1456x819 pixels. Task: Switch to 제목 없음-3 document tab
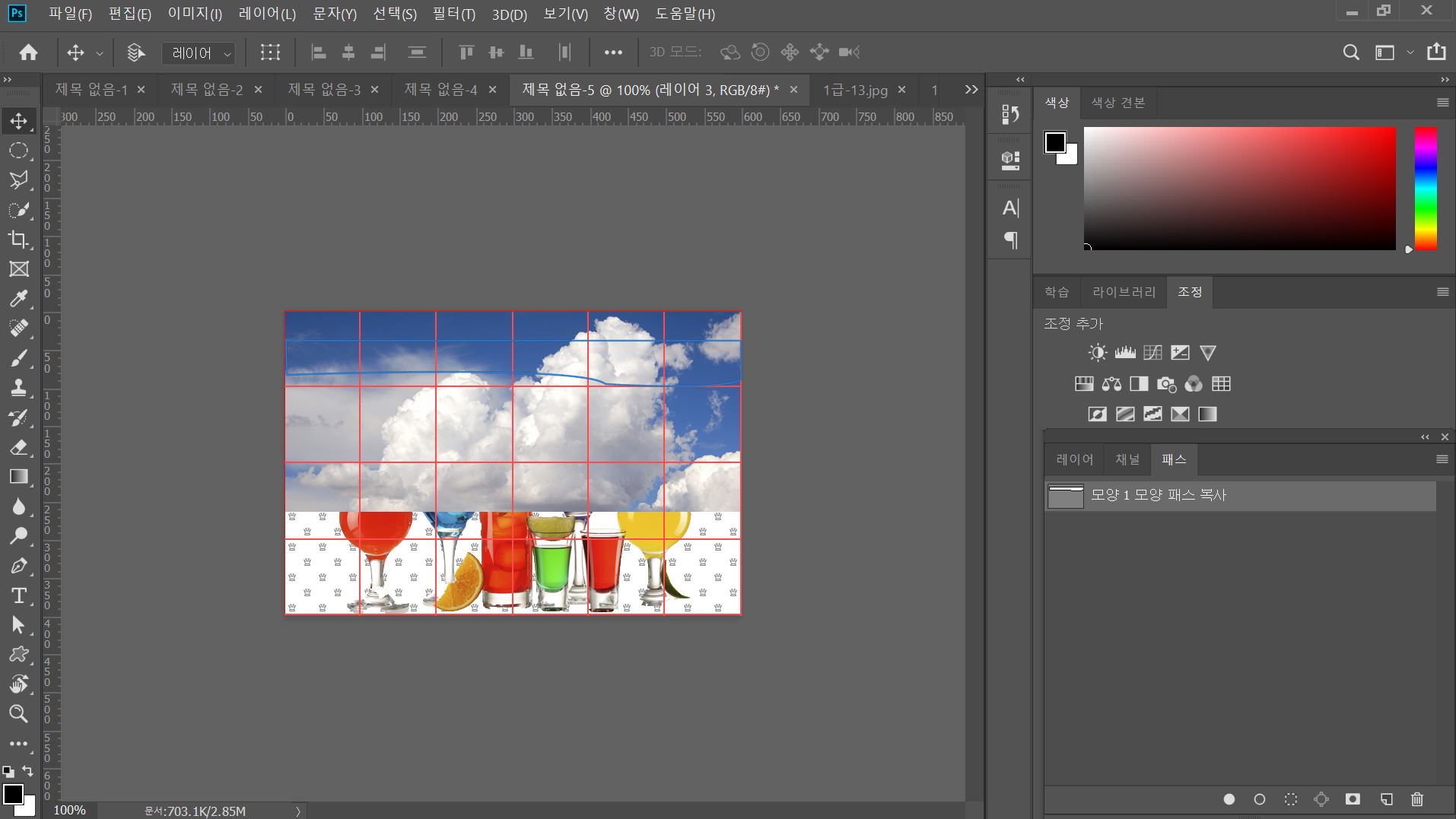[x=324, y=90]
